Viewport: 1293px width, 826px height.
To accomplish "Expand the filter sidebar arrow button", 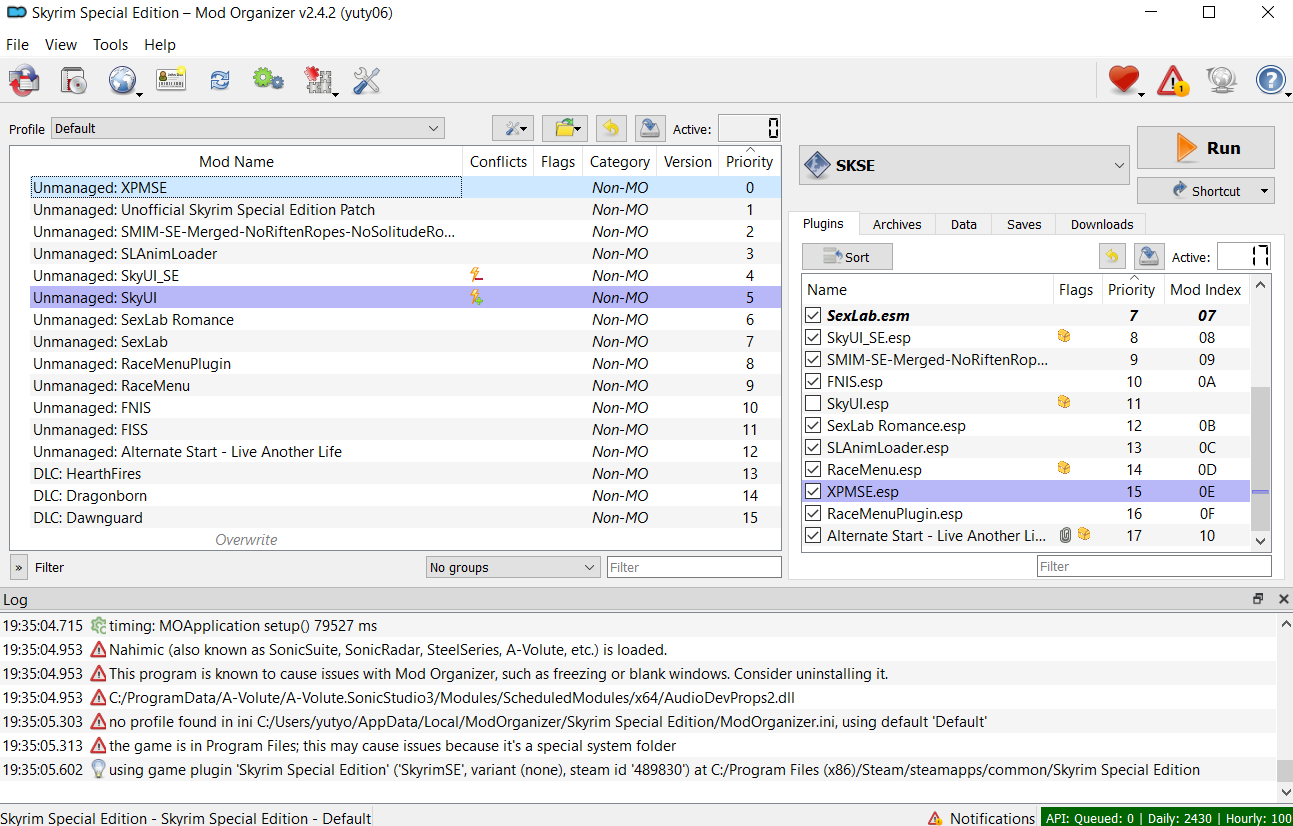I will [x=18, y=567].
